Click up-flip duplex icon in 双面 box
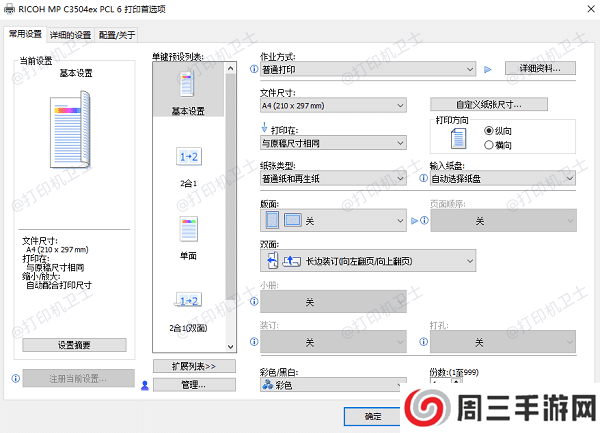Viewport: 600px width, 433px height. pyautogui.click(x=292, y=261)
